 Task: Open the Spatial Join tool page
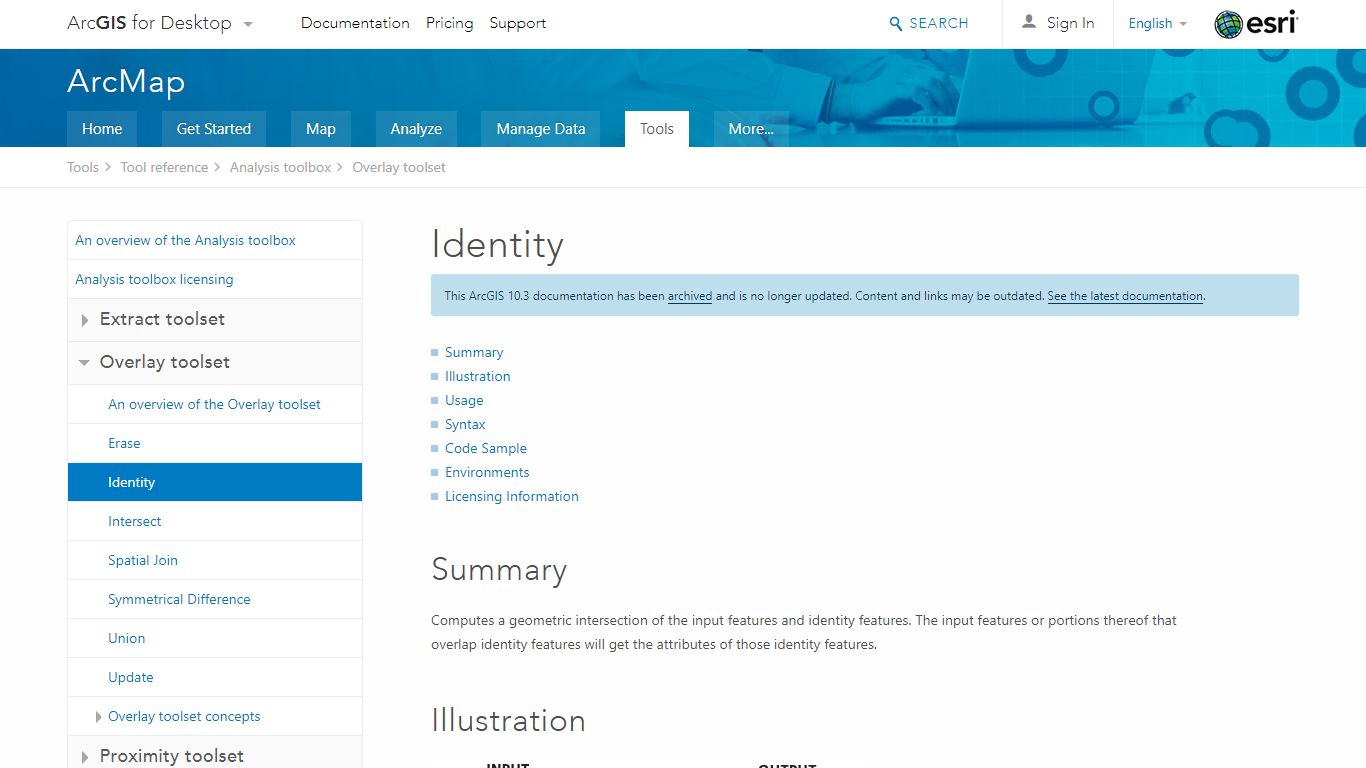click(x=214, y=561)
